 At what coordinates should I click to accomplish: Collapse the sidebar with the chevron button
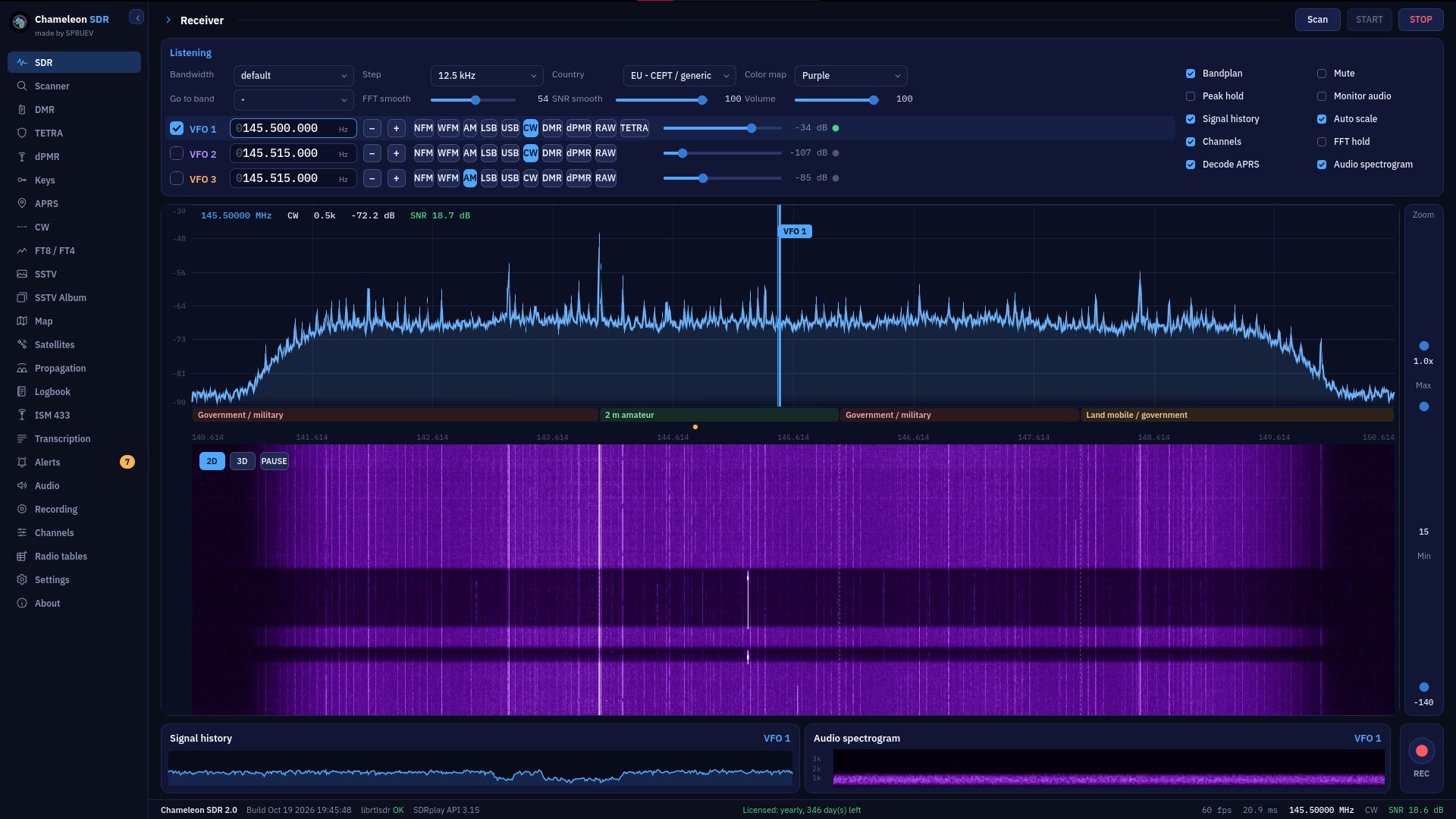pos(136,17)
